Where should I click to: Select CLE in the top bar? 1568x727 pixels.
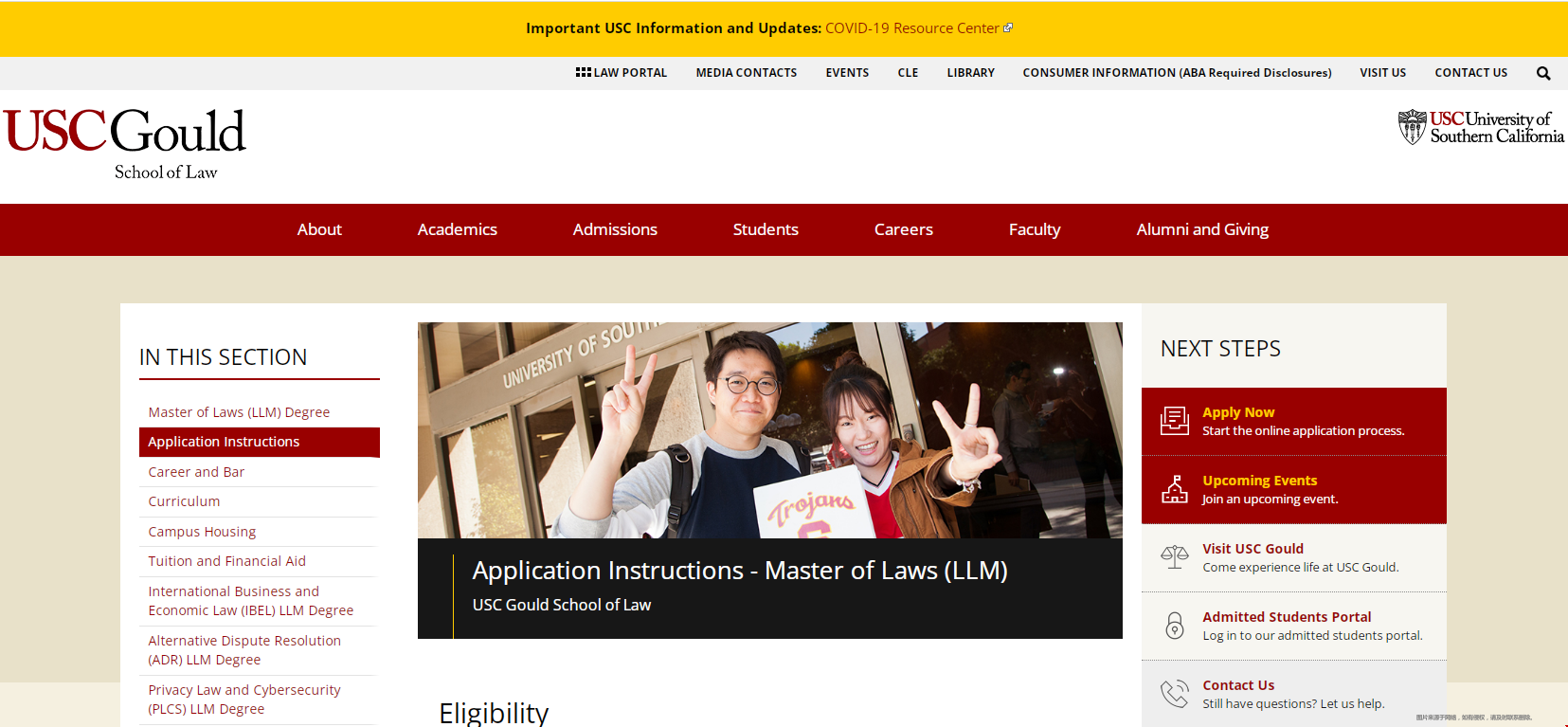click(908, 73)
